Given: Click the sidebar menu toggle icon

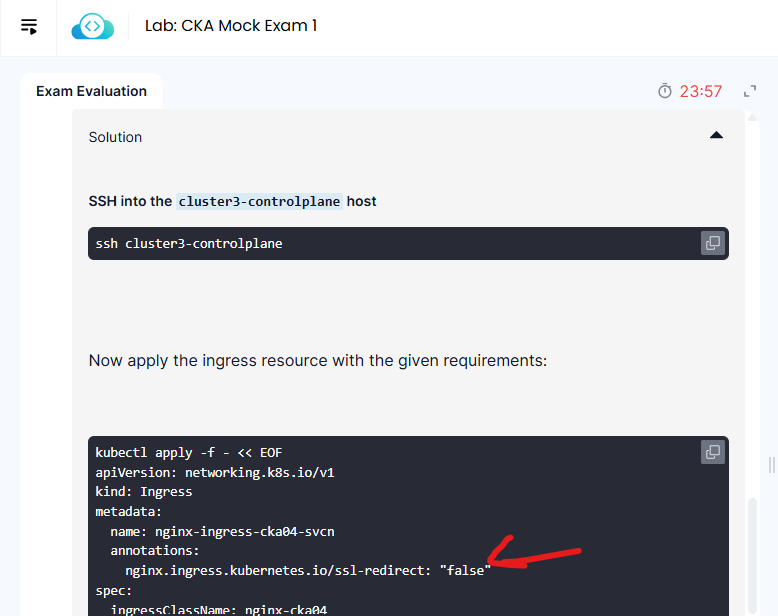Looking at the screenshot, I should (29, 27).
